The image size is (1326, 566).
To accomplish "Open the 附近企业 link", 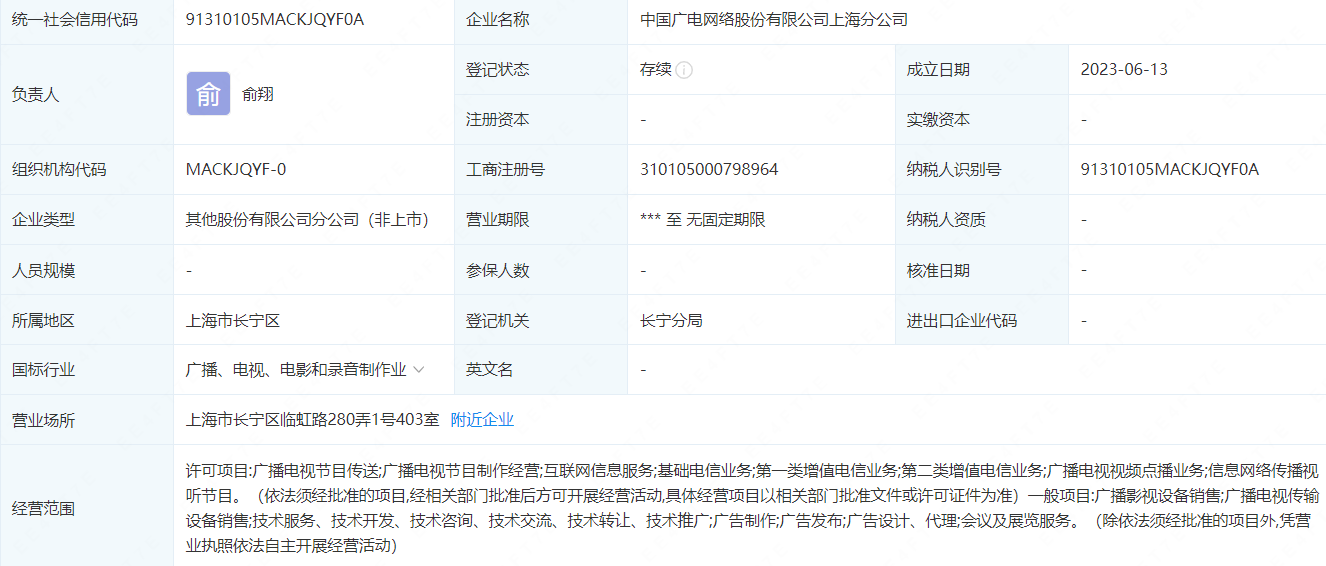I will [482, 420].
